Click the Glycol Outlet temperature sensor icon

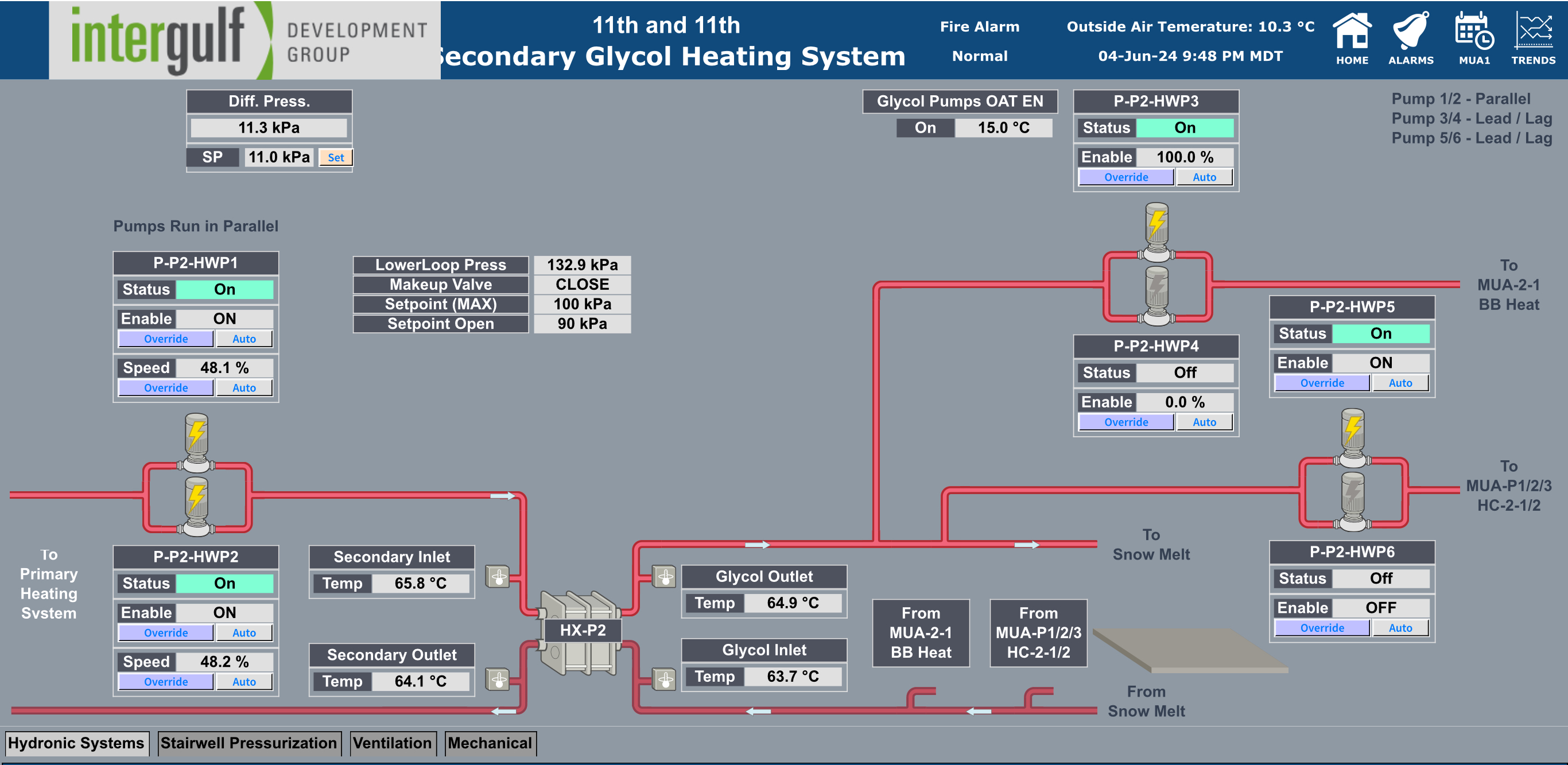click(x=664, y=576)
